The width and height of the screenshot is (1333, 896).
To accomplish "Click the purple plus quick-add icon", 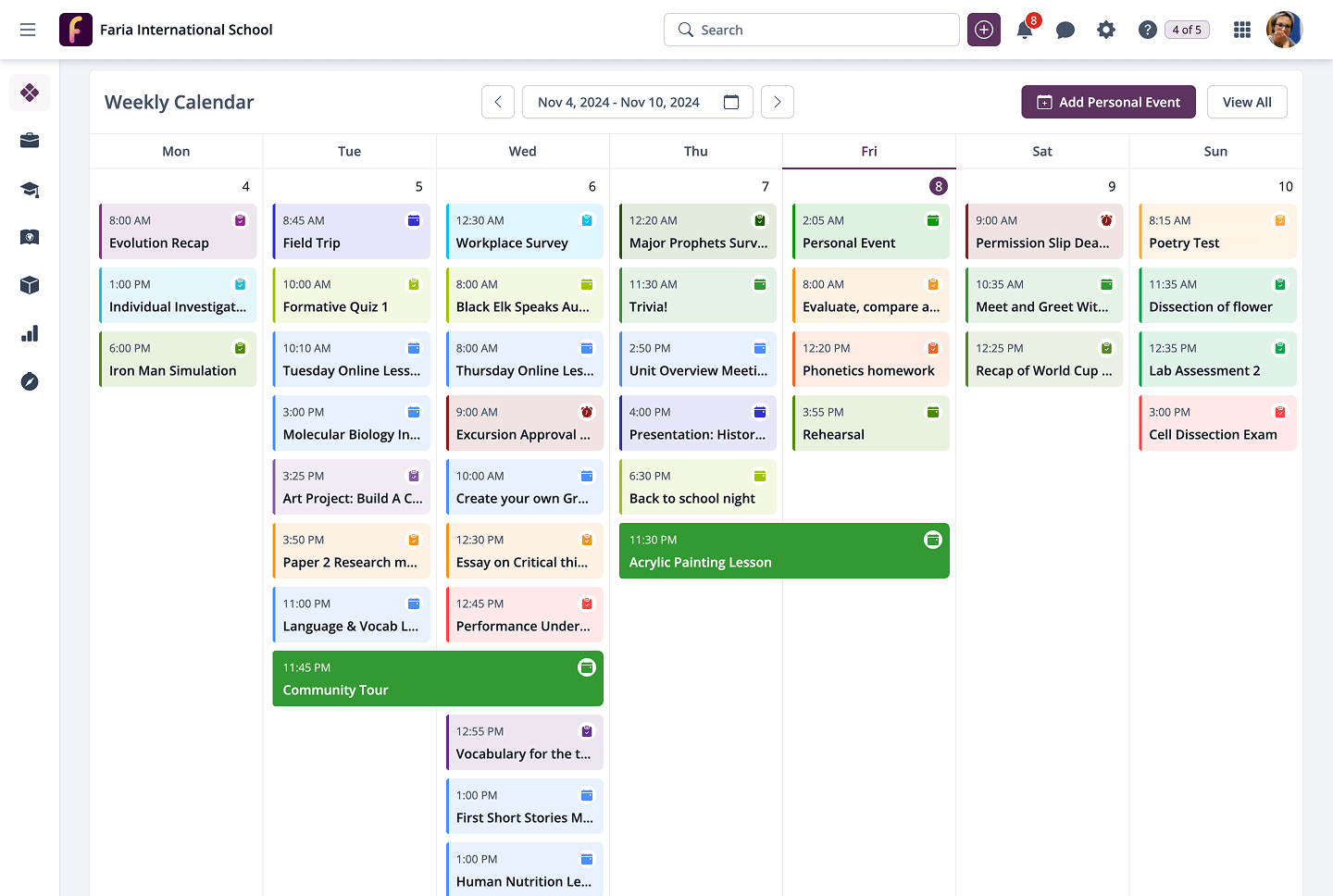I will point(984,31).
